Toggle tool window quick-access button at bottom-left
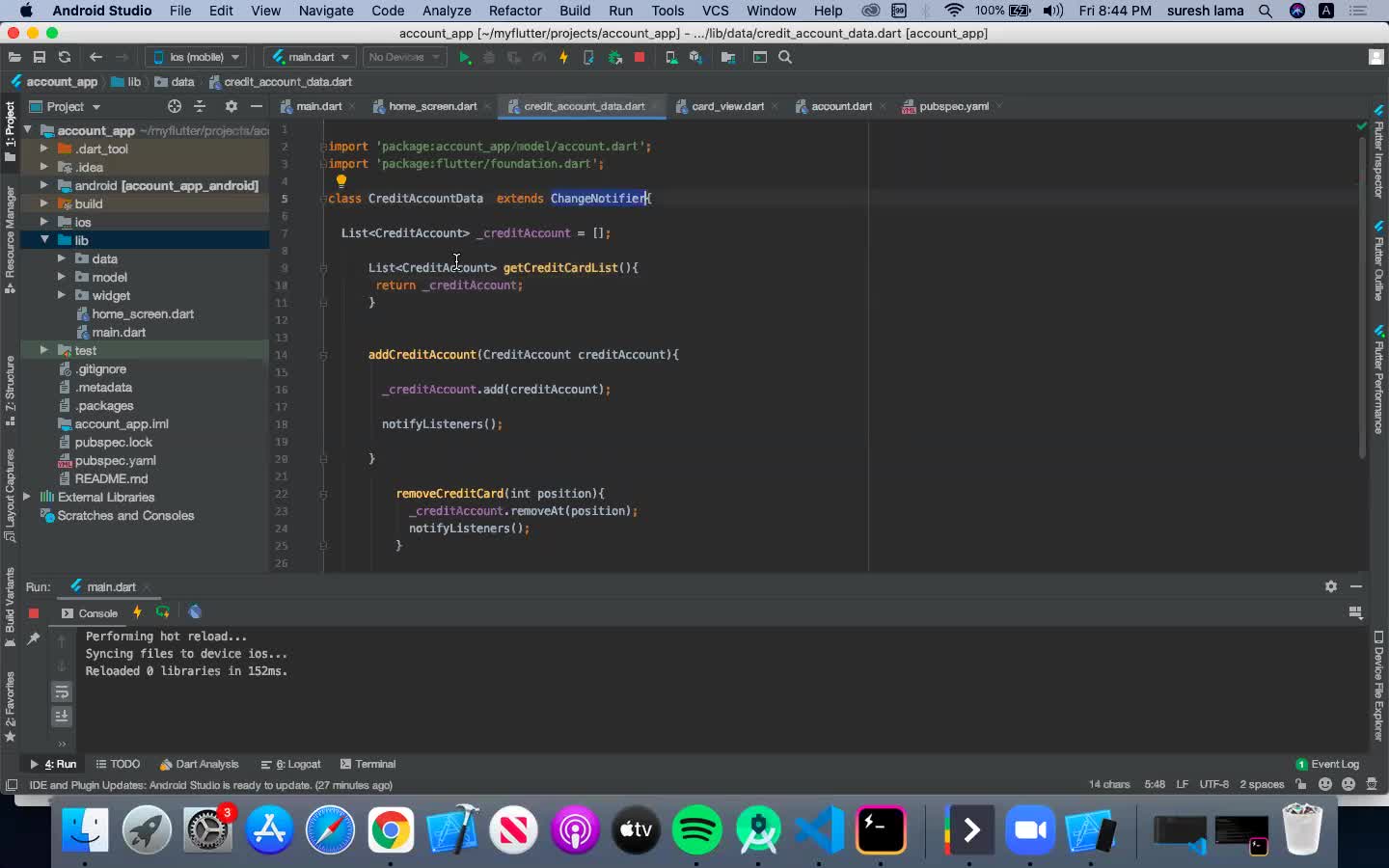Image resolution: width=1389 pixels, height=868 pixels. click(12, 785)
